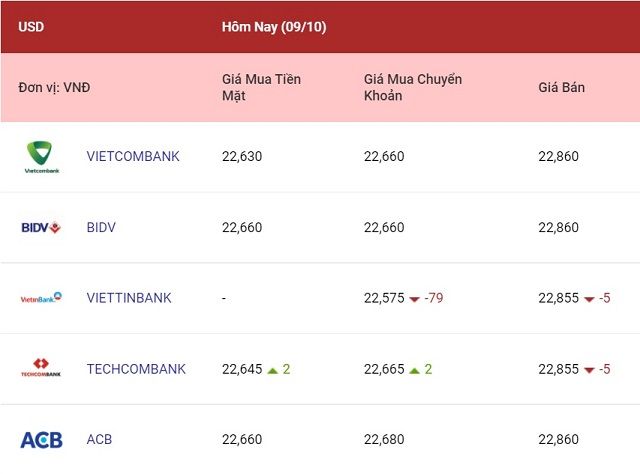Viewport: 640px width, 474px height.
Task: Open the TECHCOMBANK link
Action: (136, 369)
